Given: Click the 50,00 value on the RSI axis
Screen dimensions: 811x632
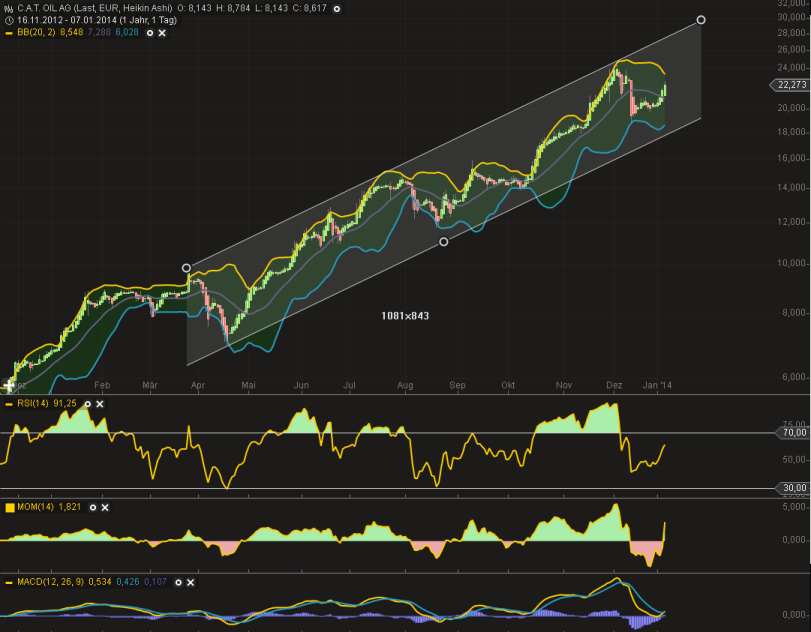Looking at the screenshot, I should point(794,460).
